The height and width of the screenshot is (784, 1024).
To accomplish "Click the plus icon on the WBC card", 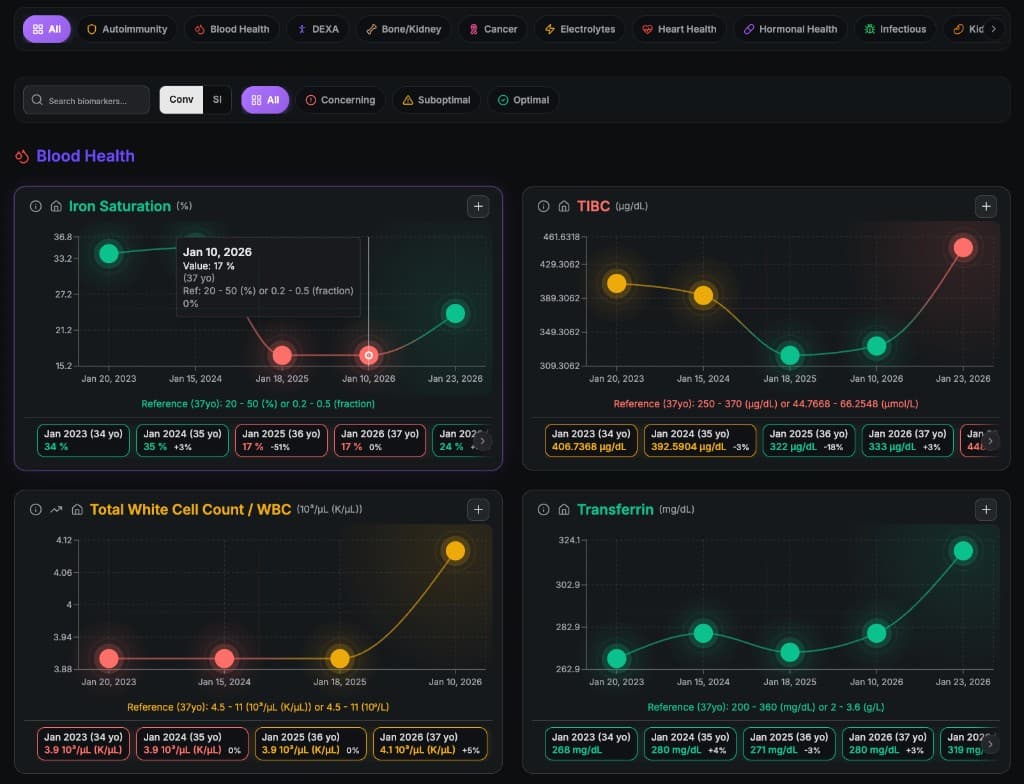I will pos(478,509).
